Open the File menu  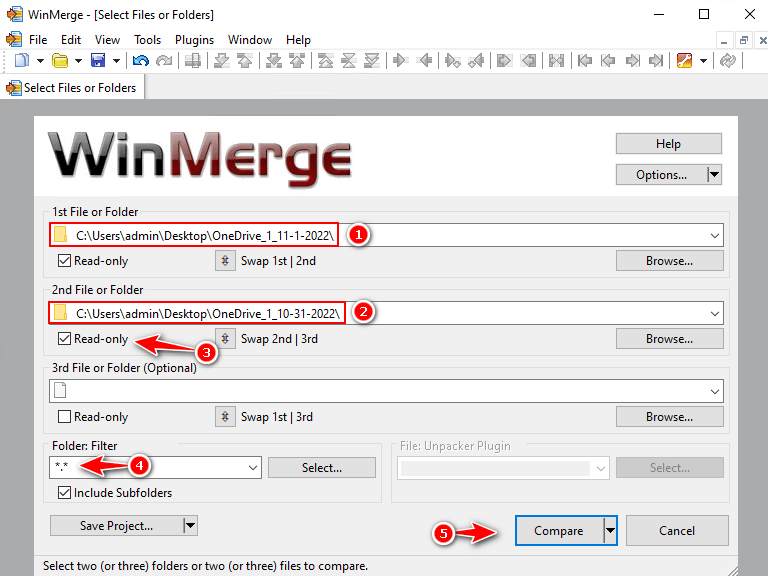coord(38,40)
